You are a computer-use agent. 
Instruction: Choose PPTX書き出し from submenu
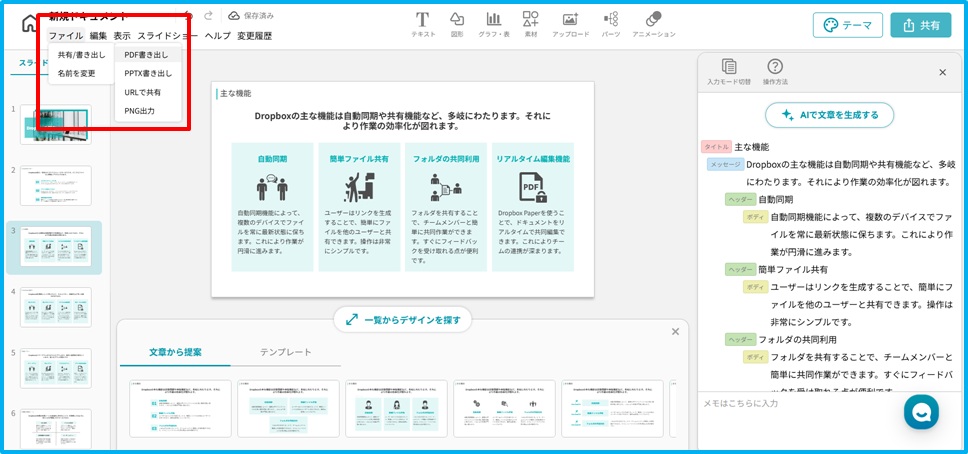(148, 73)
